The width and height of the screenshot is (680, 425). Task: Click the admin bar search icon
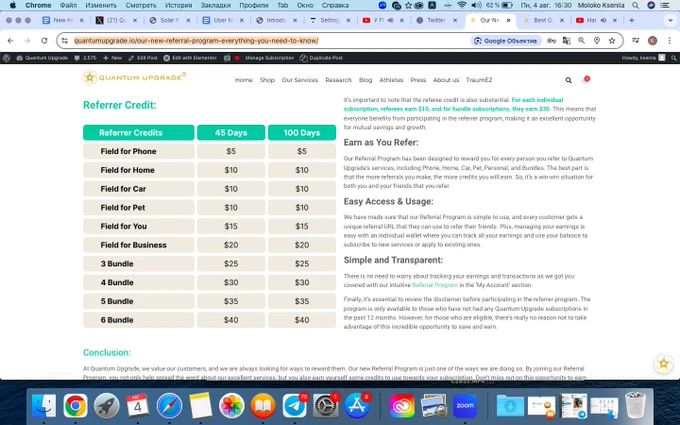coord(673,58)
